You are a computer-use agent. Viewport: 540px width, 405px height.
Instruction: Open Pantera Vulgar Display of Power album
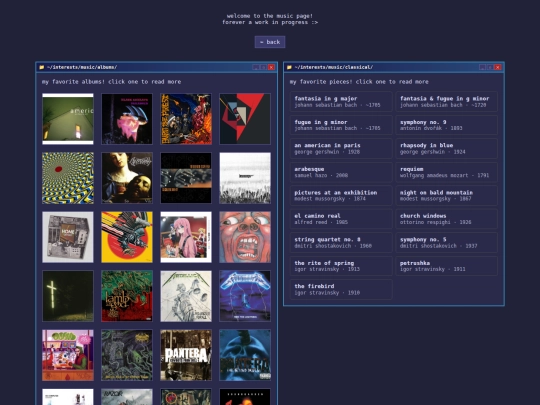[x=186, y=355]
